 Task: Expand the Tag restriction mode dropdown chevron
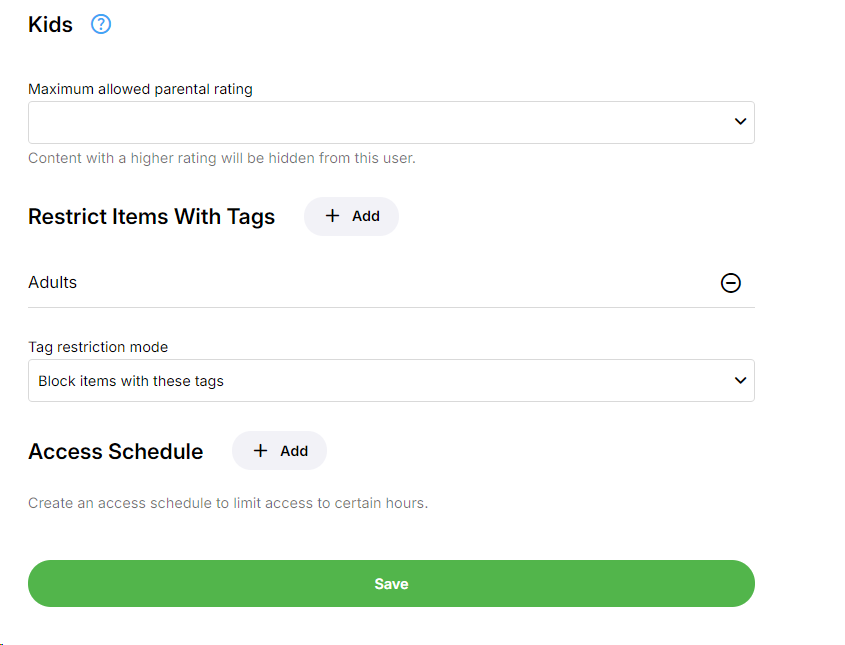click(x=740, y=381)
